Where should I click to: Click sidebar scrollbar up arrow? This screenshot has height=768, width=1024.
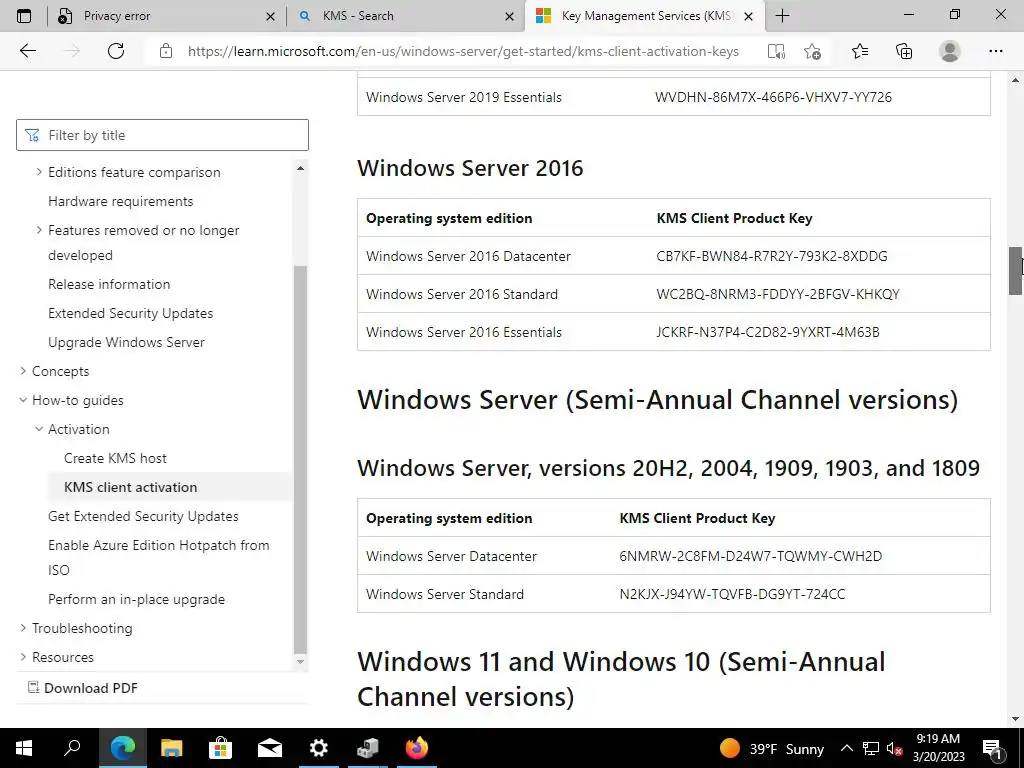coord(300,168)
